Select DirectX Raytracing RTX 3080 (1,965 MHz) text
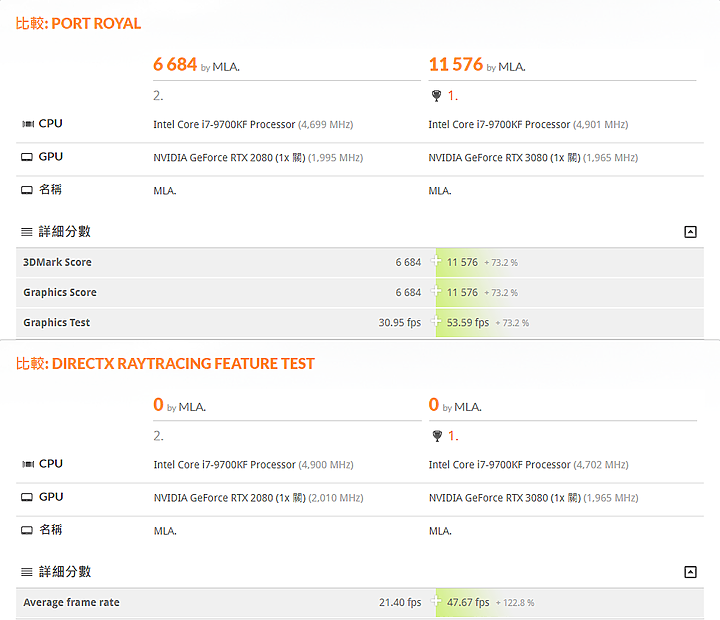720x620 pixels. pos(534,498)
